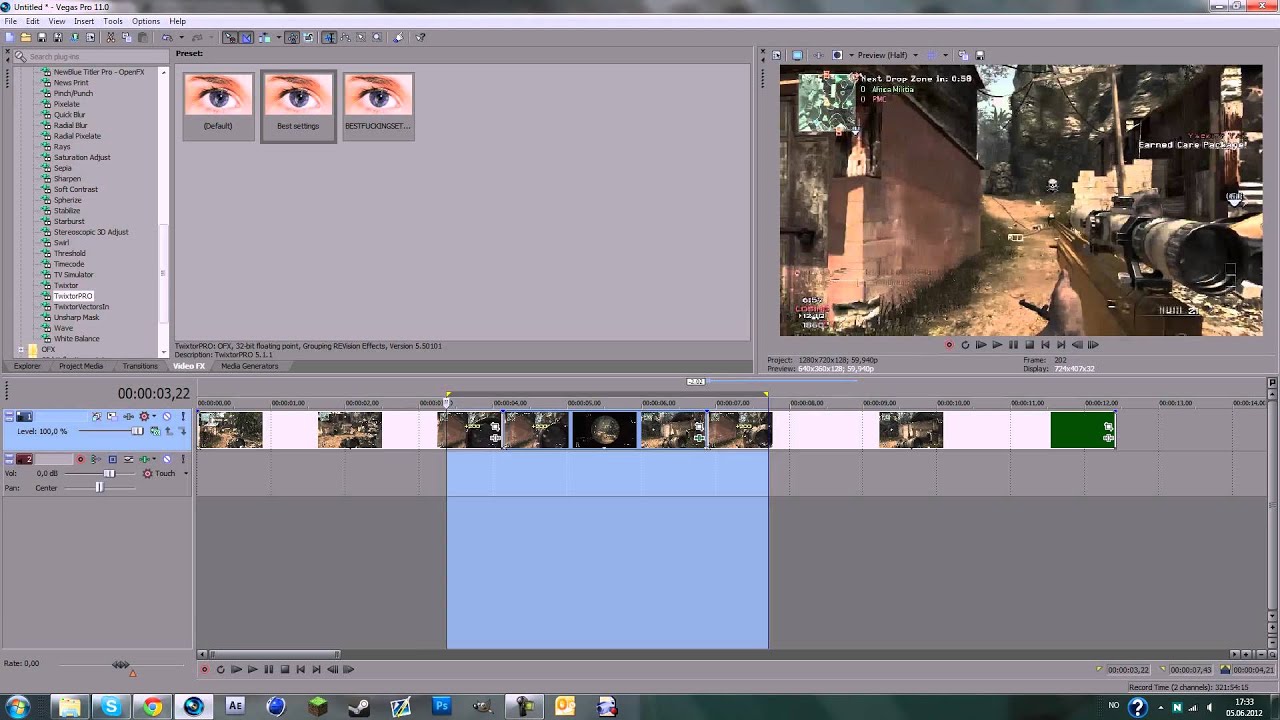Screen dimensions: 1280x720
Task: Open the preview overlays grid dropdown arrow
Action: [x=946, y=55]
